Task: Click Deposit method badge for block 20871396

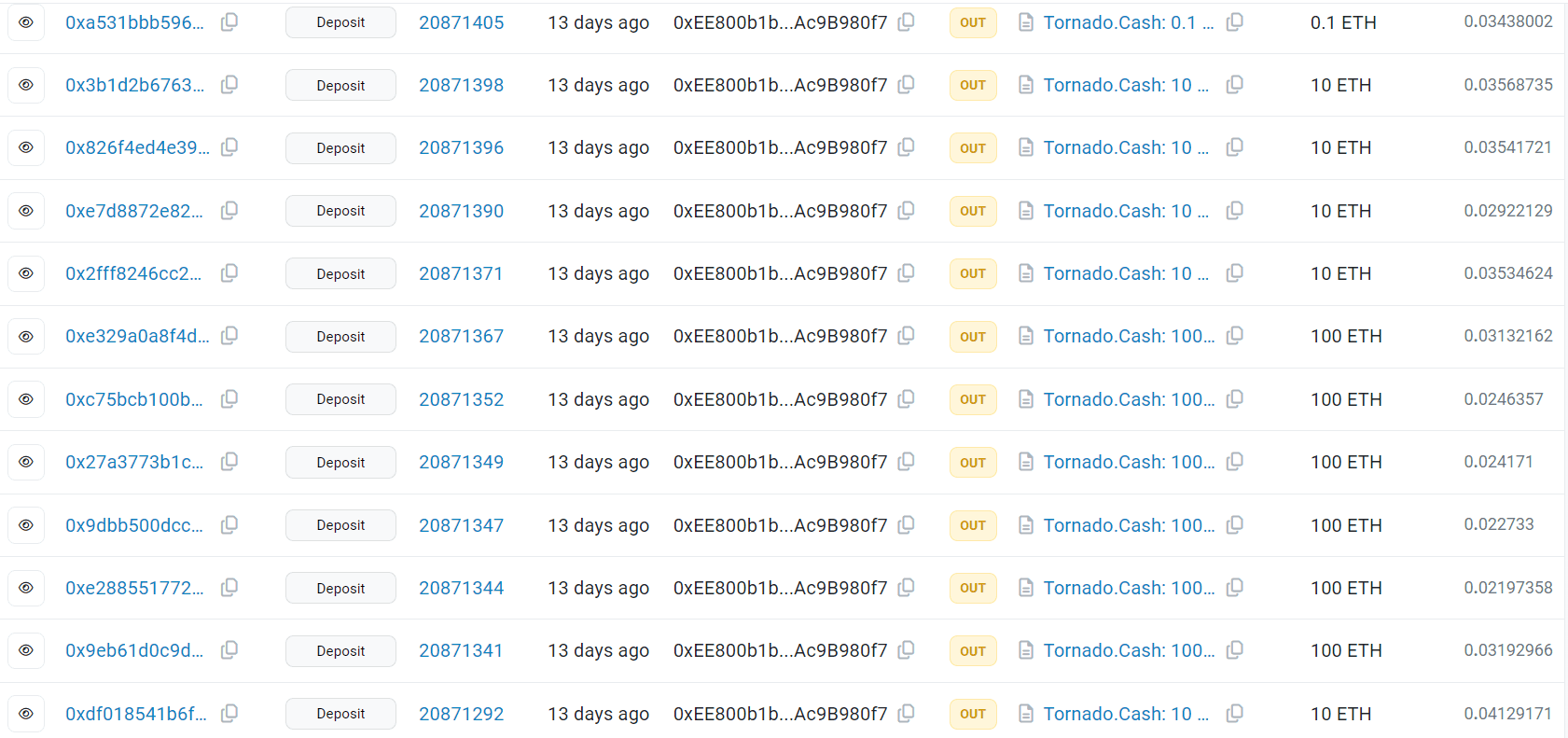Action: (x=340, y=147)
